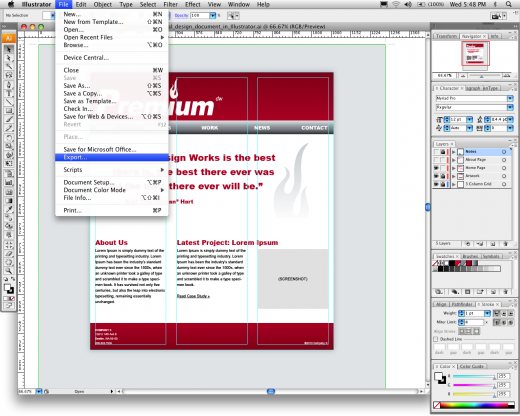The image size is (520, 416).
Task: Select the Paintbrush tool
Action: 9,120
